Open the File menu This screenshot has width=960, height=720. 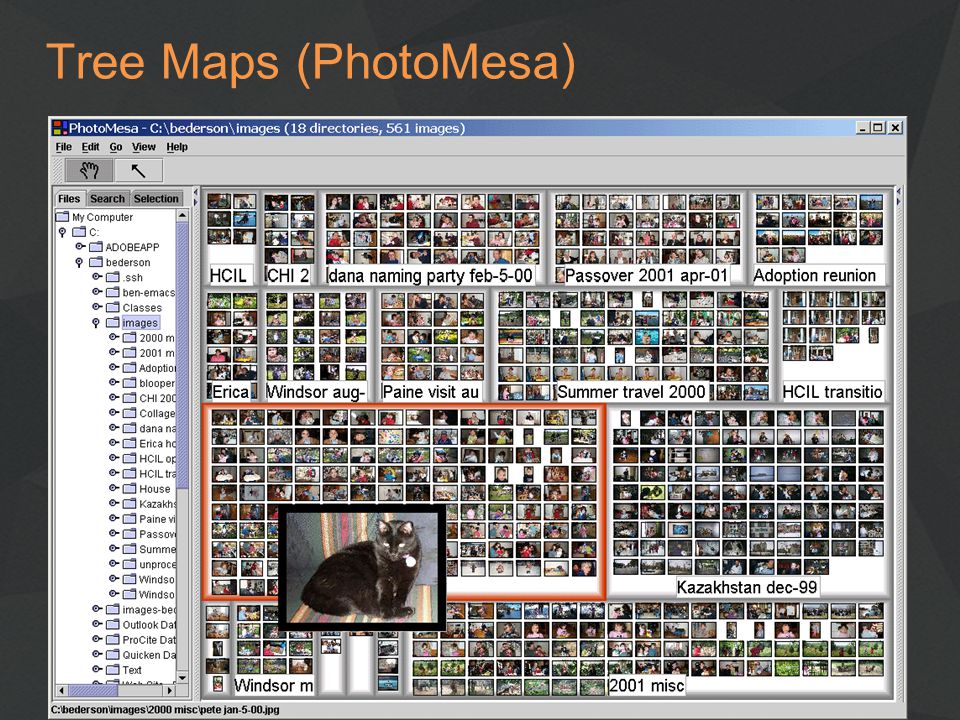pos(64,147)
